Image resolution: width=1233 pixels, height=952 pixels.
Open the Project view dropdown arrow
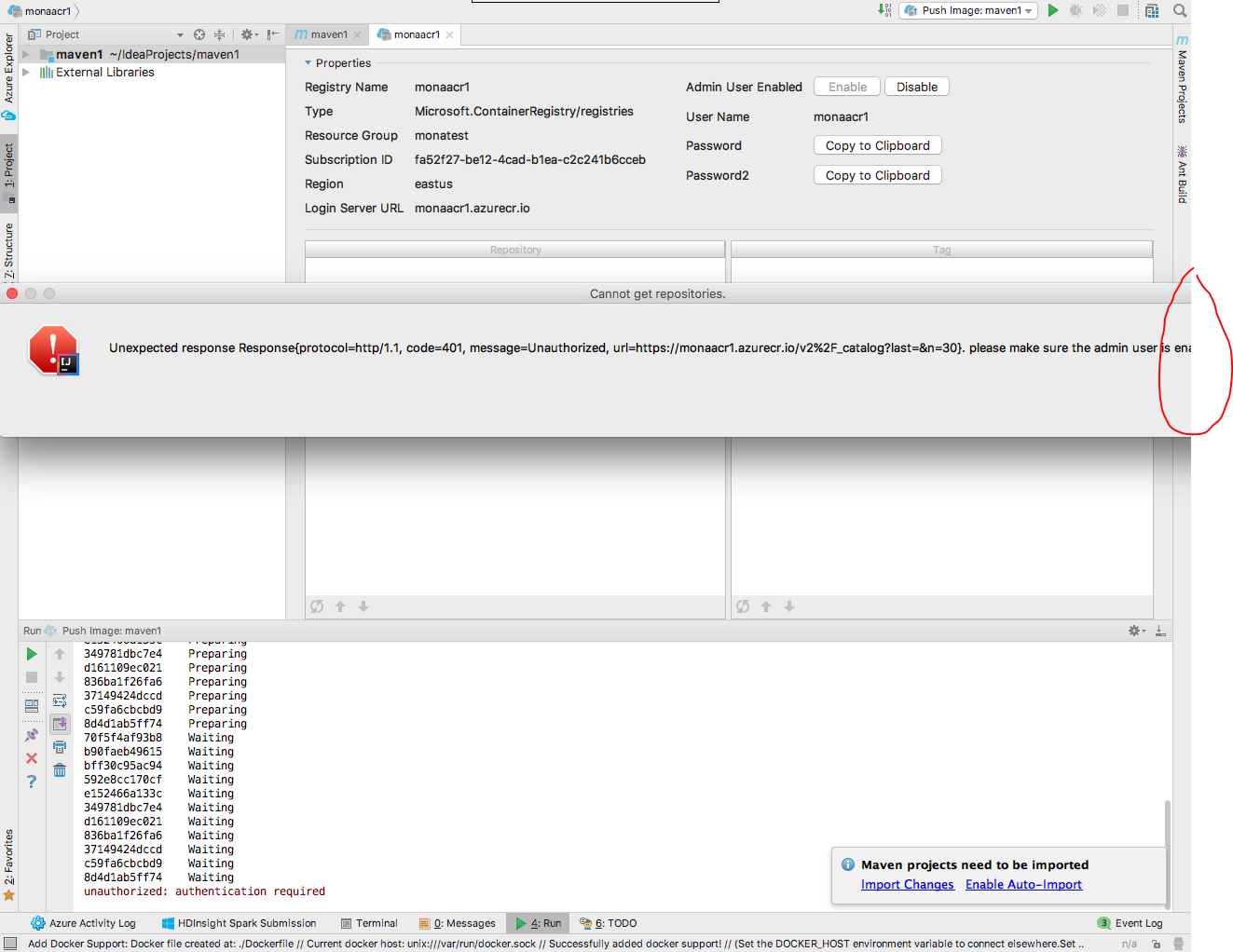tap(180, 34)
